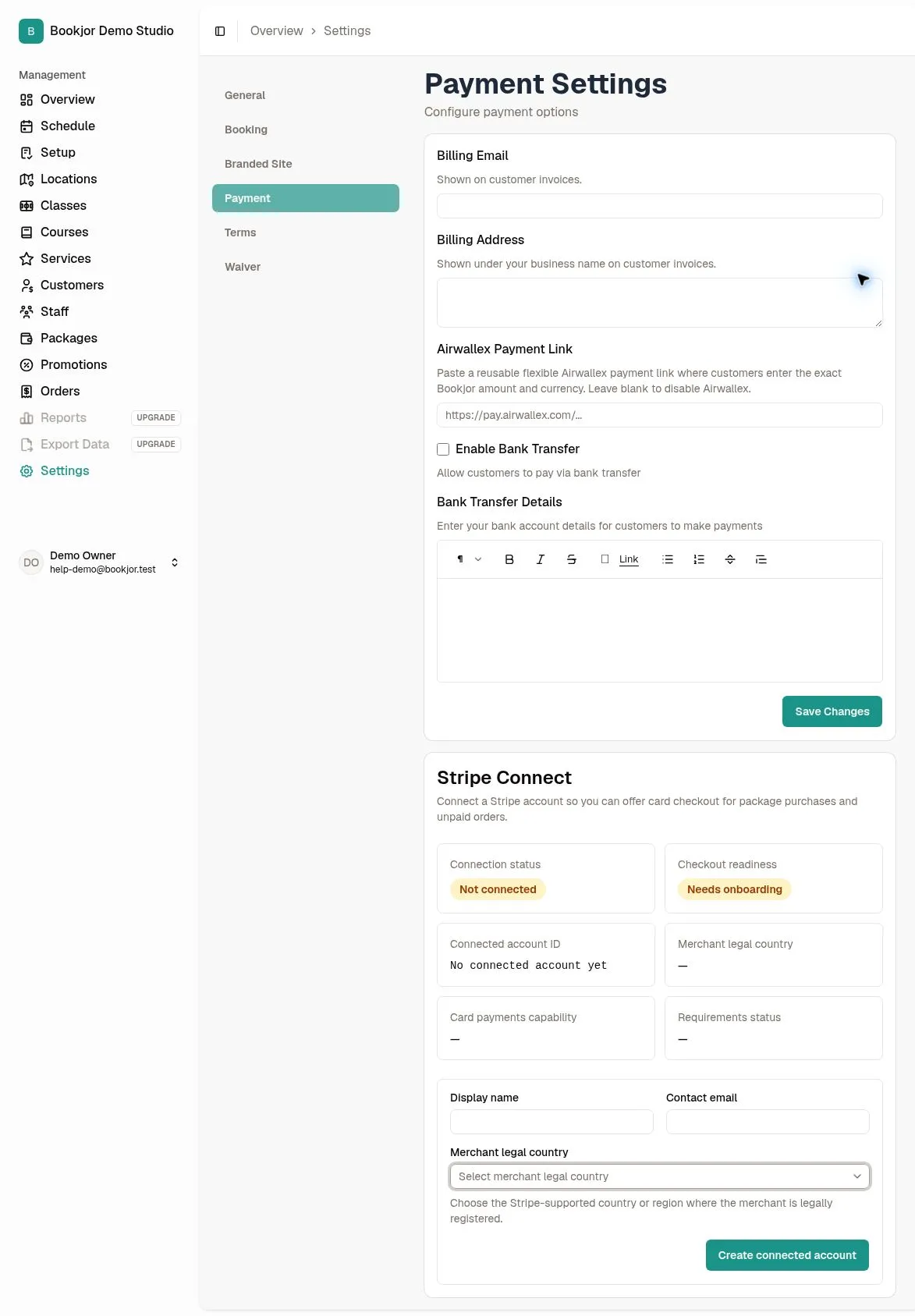Click UPGRADE badge next to Export Data
Viewport: 915px width, 1316px height.
pos(156,445)
